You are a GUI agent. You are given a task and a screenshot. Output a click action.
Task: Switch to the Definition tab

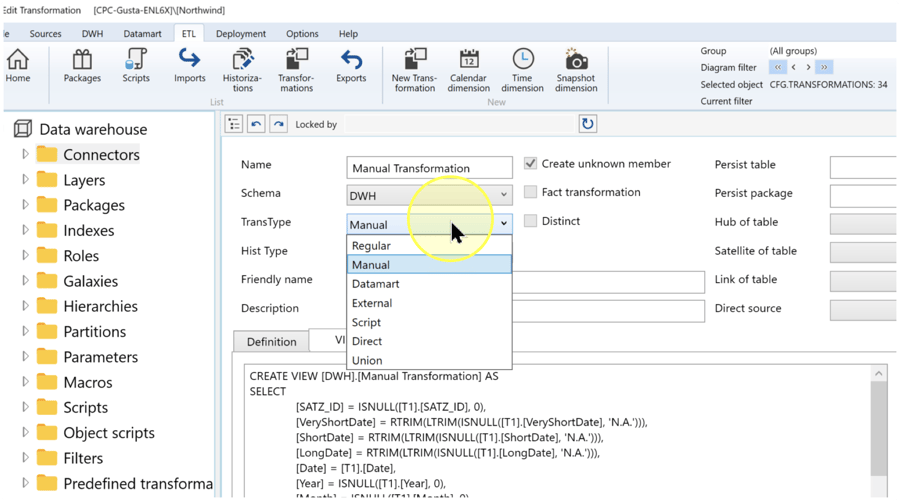click(271, 341)
